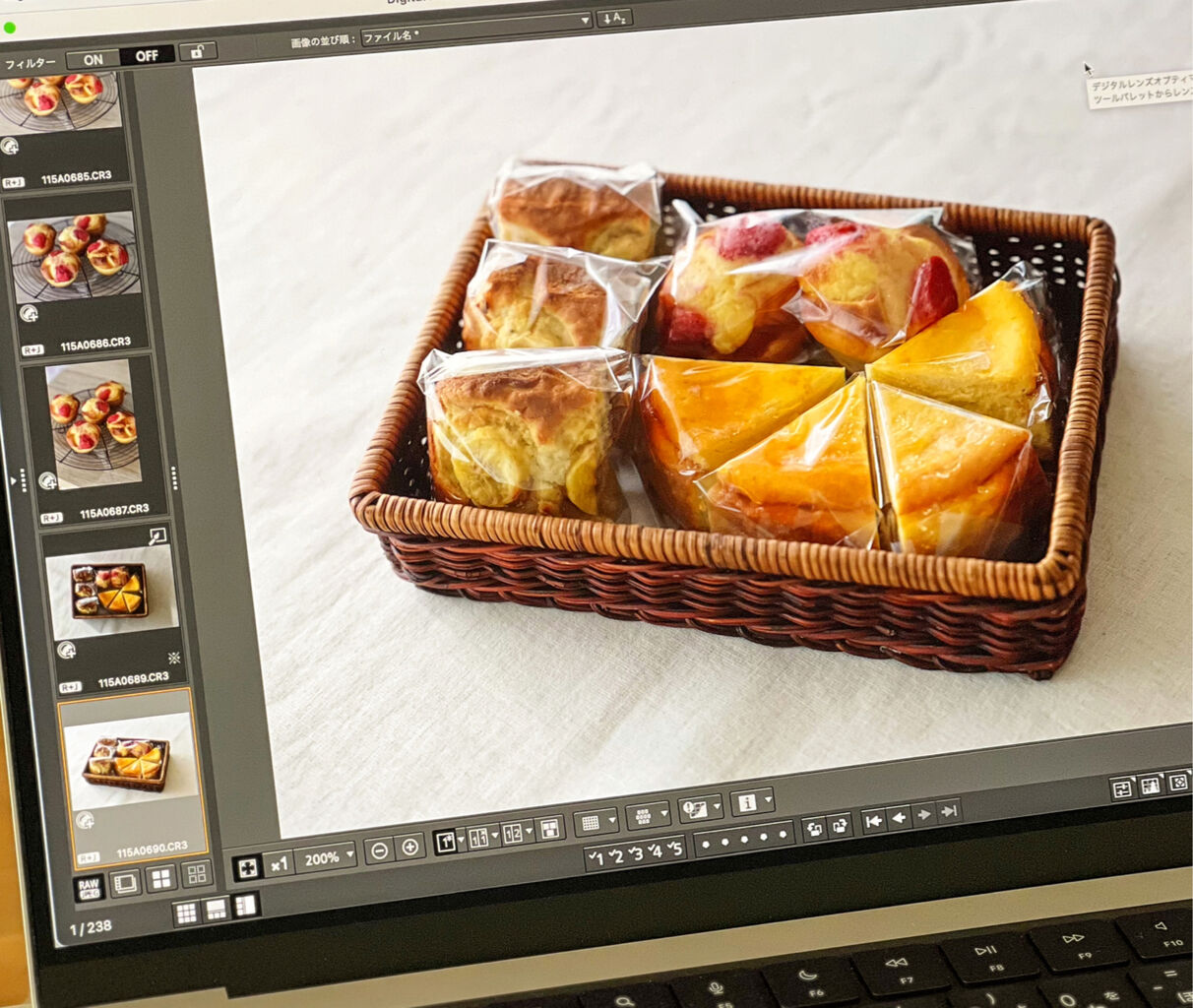1193x1008 pixels.
Task: Zoom out with the minus button
Action: (x=380, y=850)
